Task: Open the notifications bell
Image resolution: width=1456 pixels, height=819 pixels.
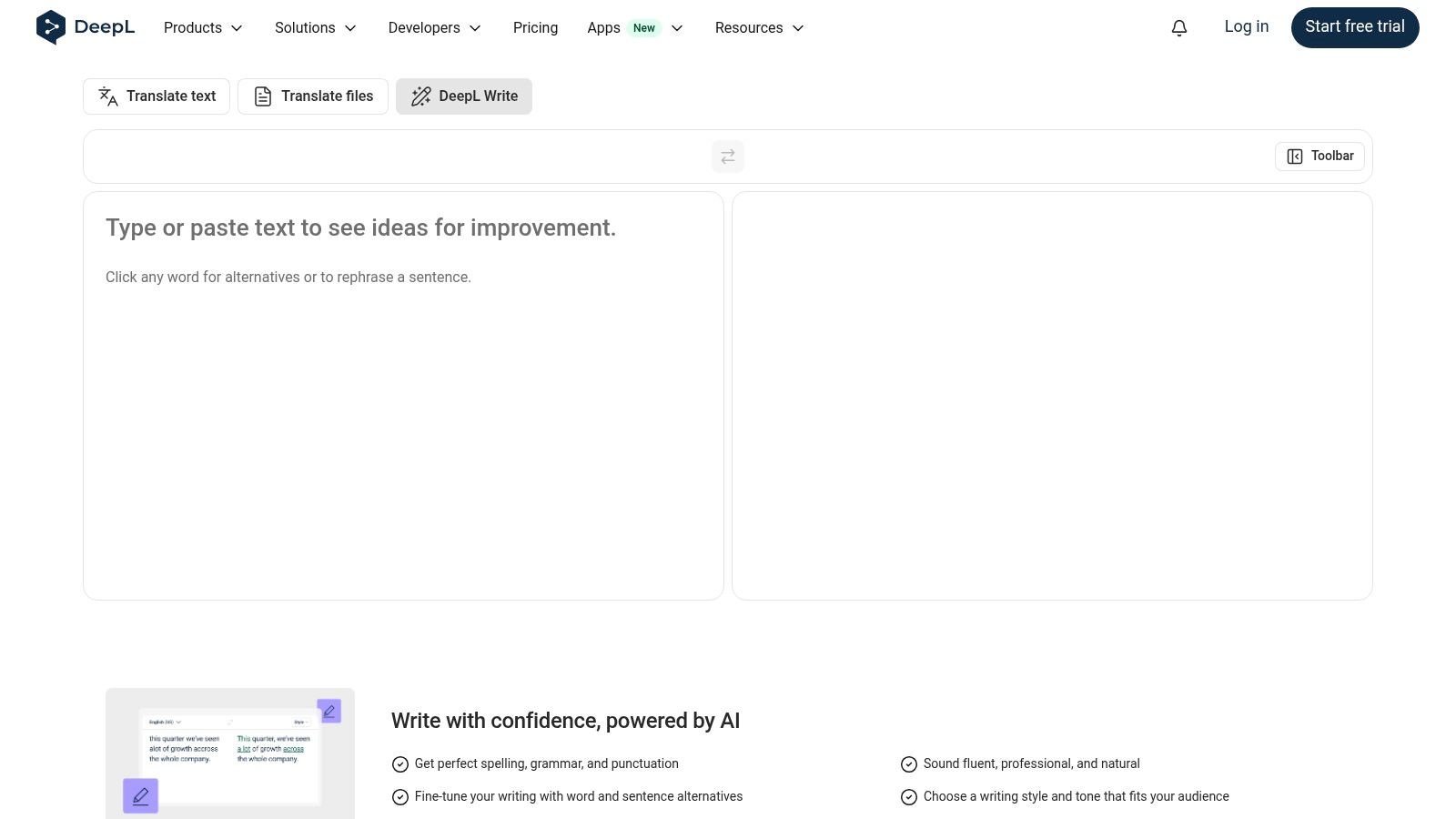Action: point(1179,28)
